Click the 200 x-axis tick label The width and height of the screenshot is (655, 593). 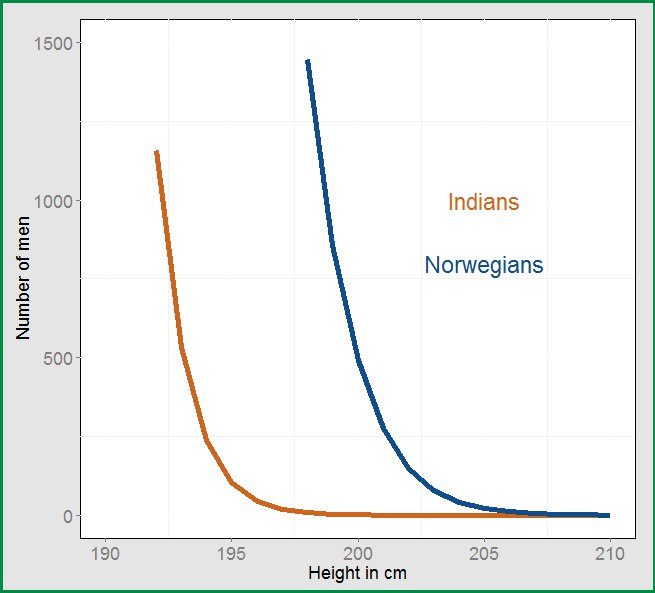tap(358, 554)
